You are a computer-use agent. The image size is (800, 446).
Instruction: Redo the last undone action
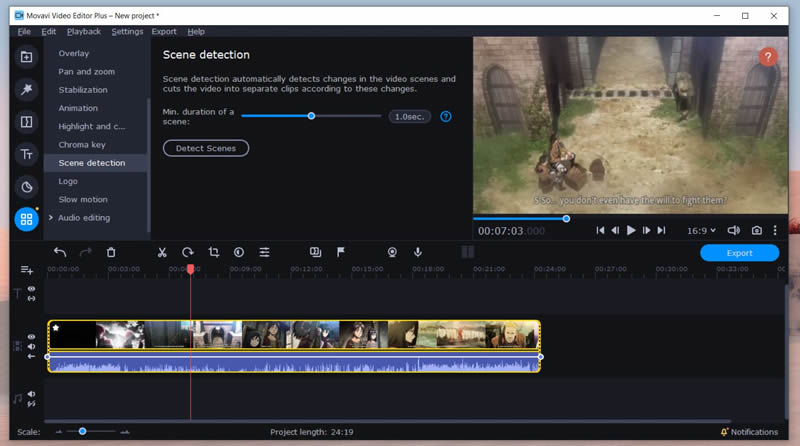click(86, 252)
